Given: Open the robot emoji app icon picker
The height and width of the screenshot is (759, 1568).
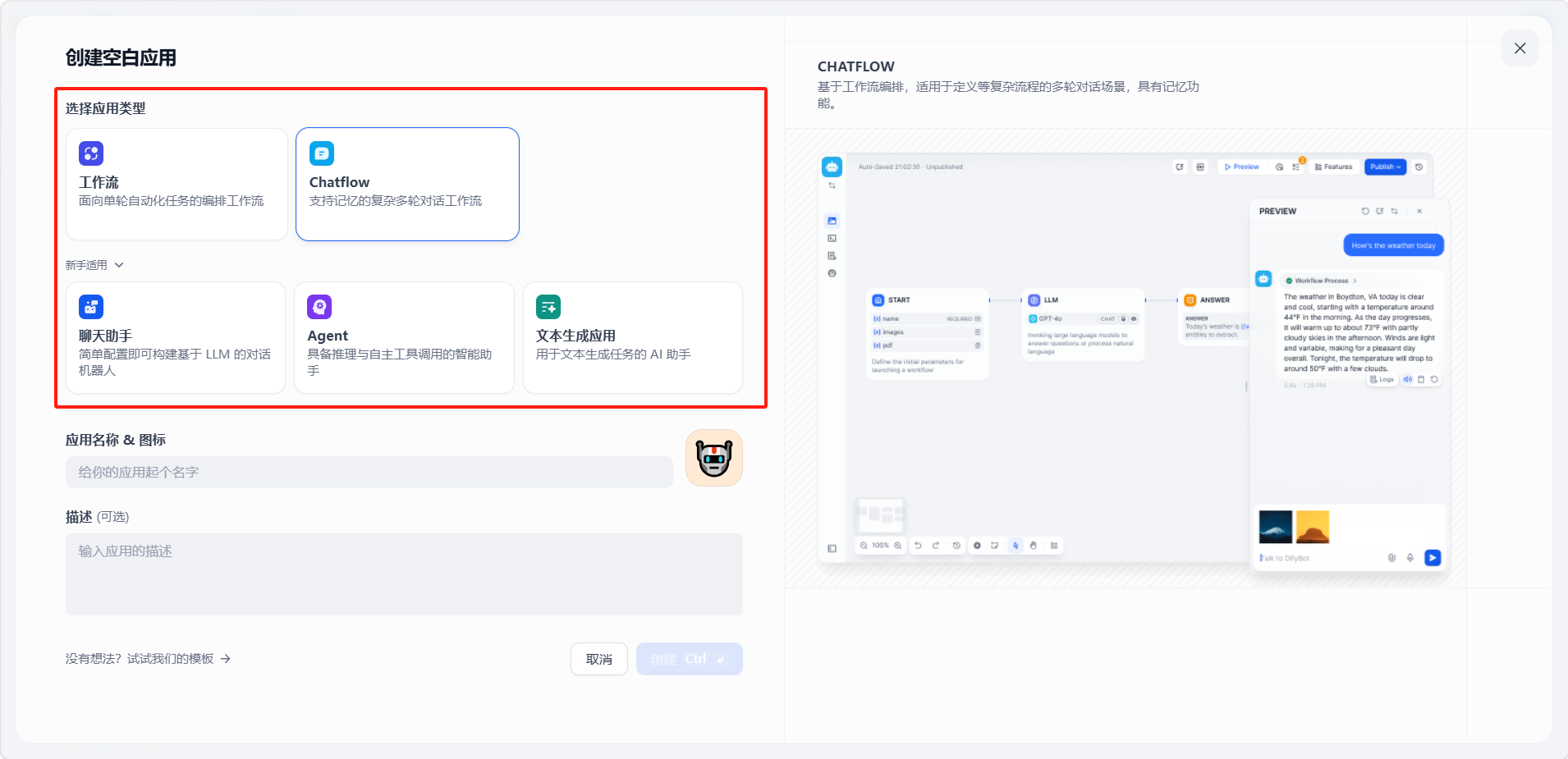Looking at the screenshot, I should pos(713,458).
